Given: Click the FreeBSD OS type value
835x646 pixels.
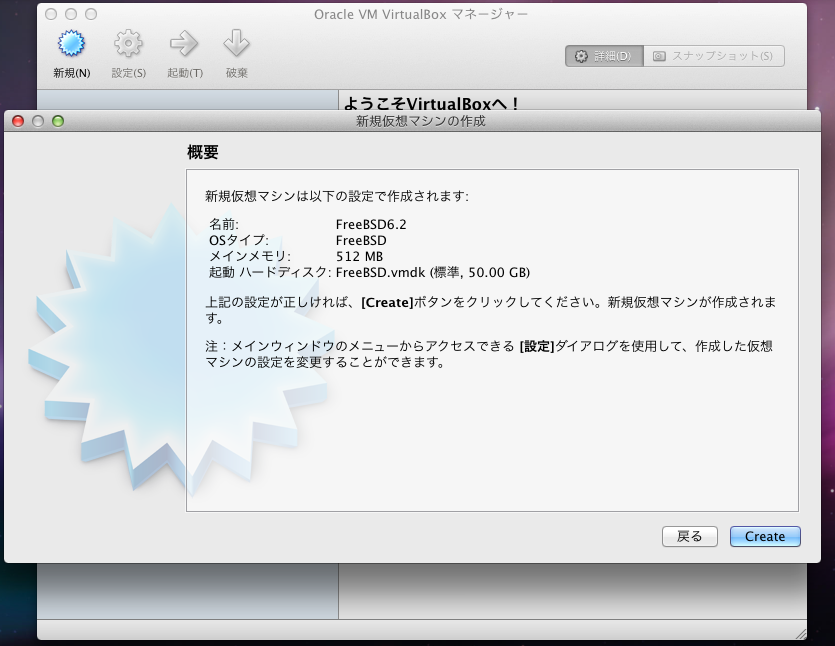Looking at the screenshot, I should 361,240.
